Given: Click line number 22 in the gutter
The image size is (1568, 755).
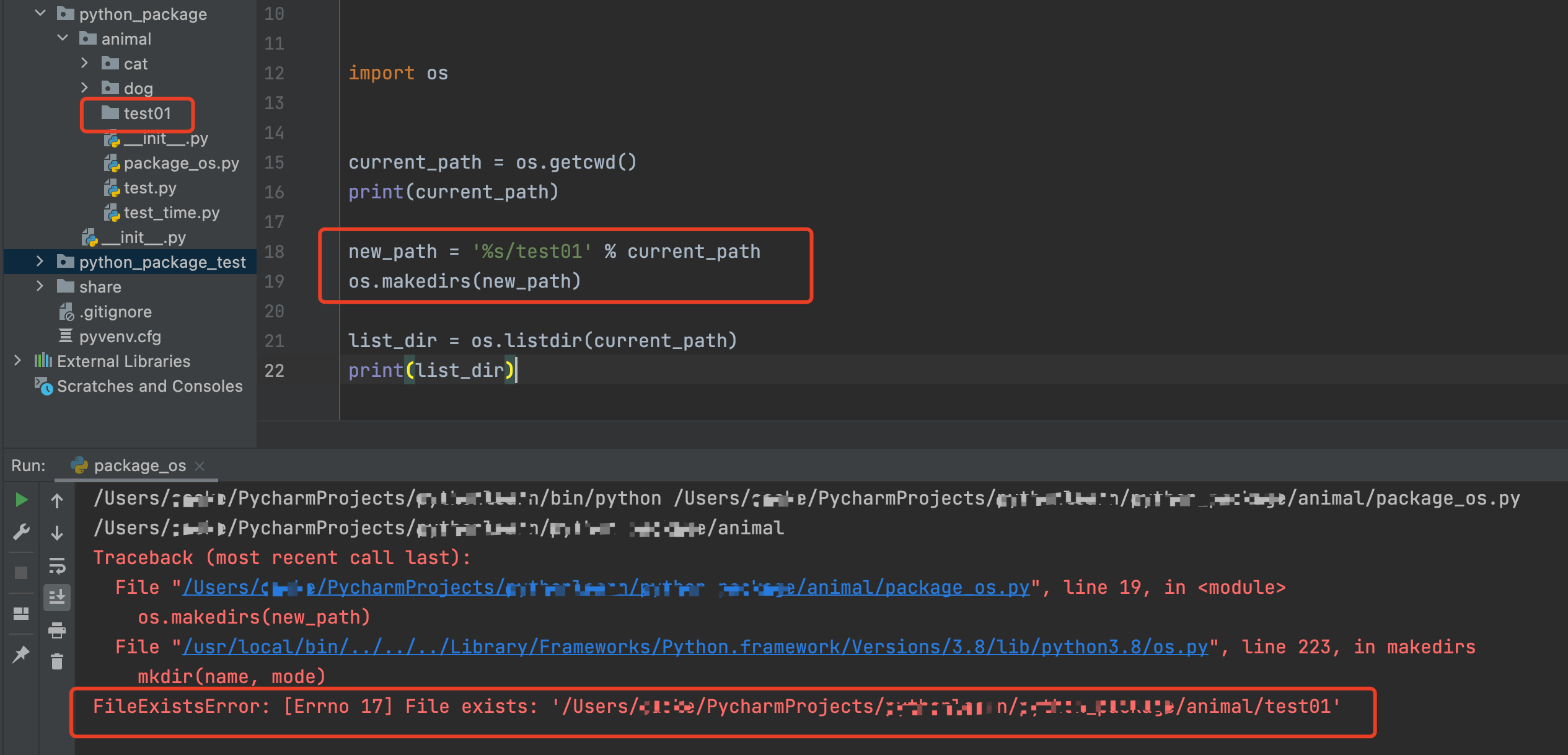Looking at the screenshot, I should point(274,371).
